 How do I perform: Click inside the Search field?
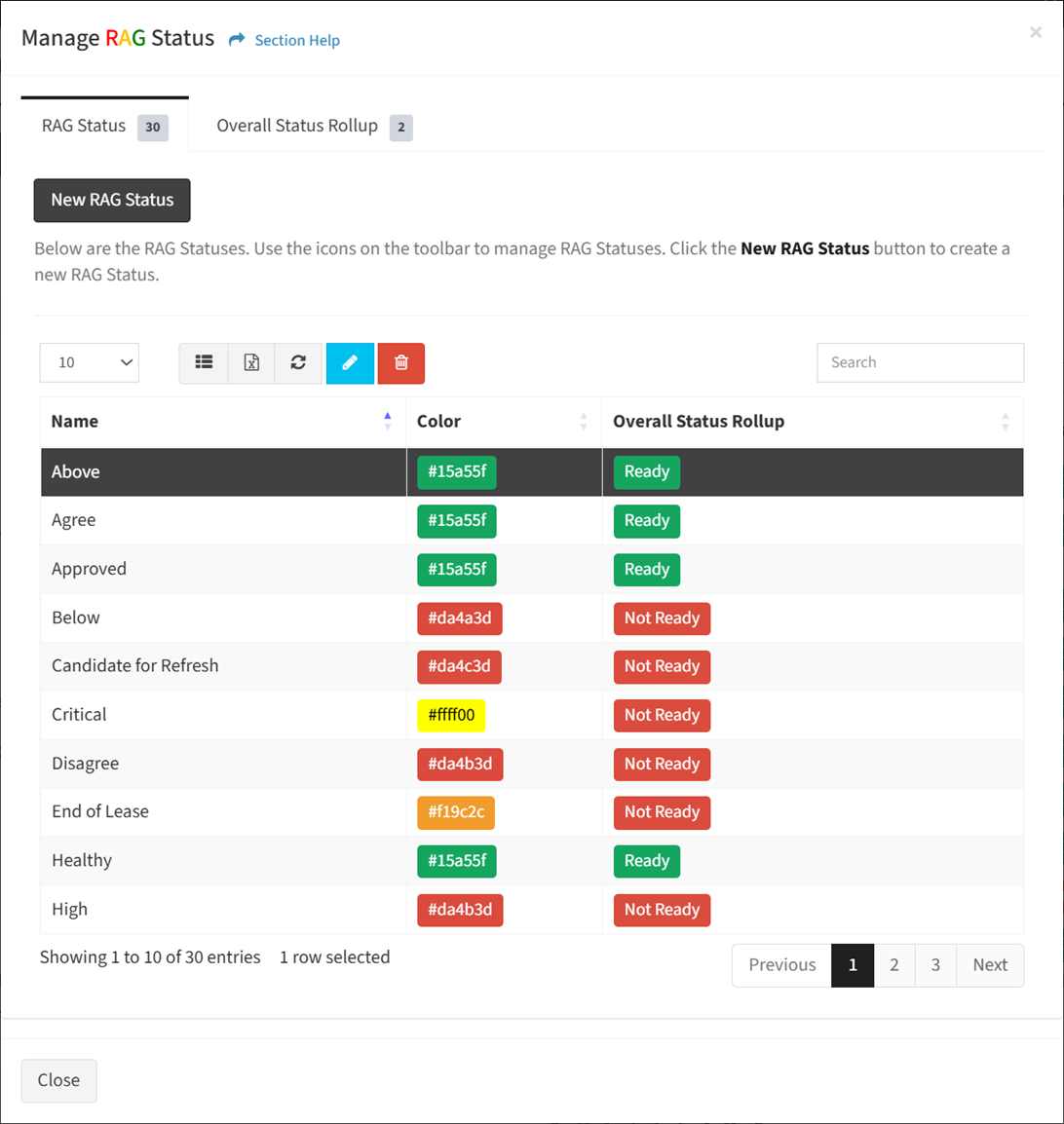pos(920,362)
